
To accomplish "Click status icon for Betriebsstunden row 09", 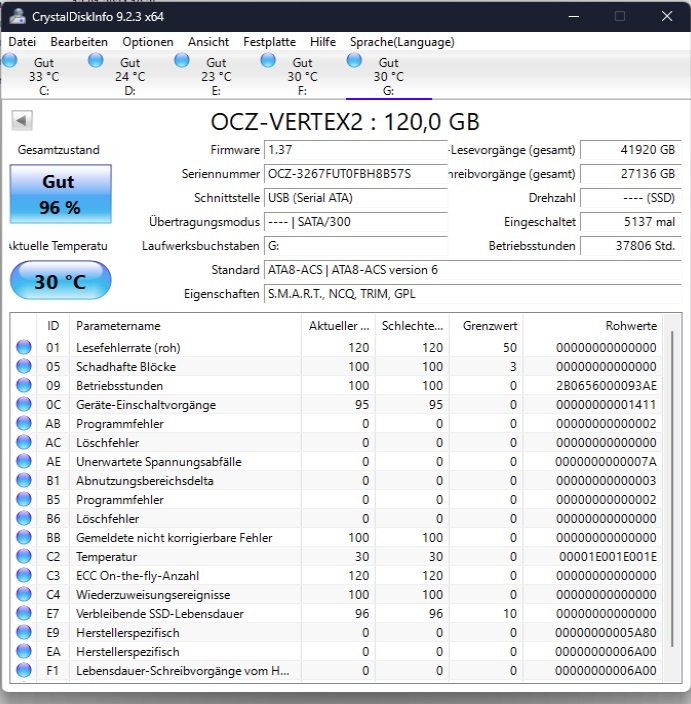I will [24, 385].
